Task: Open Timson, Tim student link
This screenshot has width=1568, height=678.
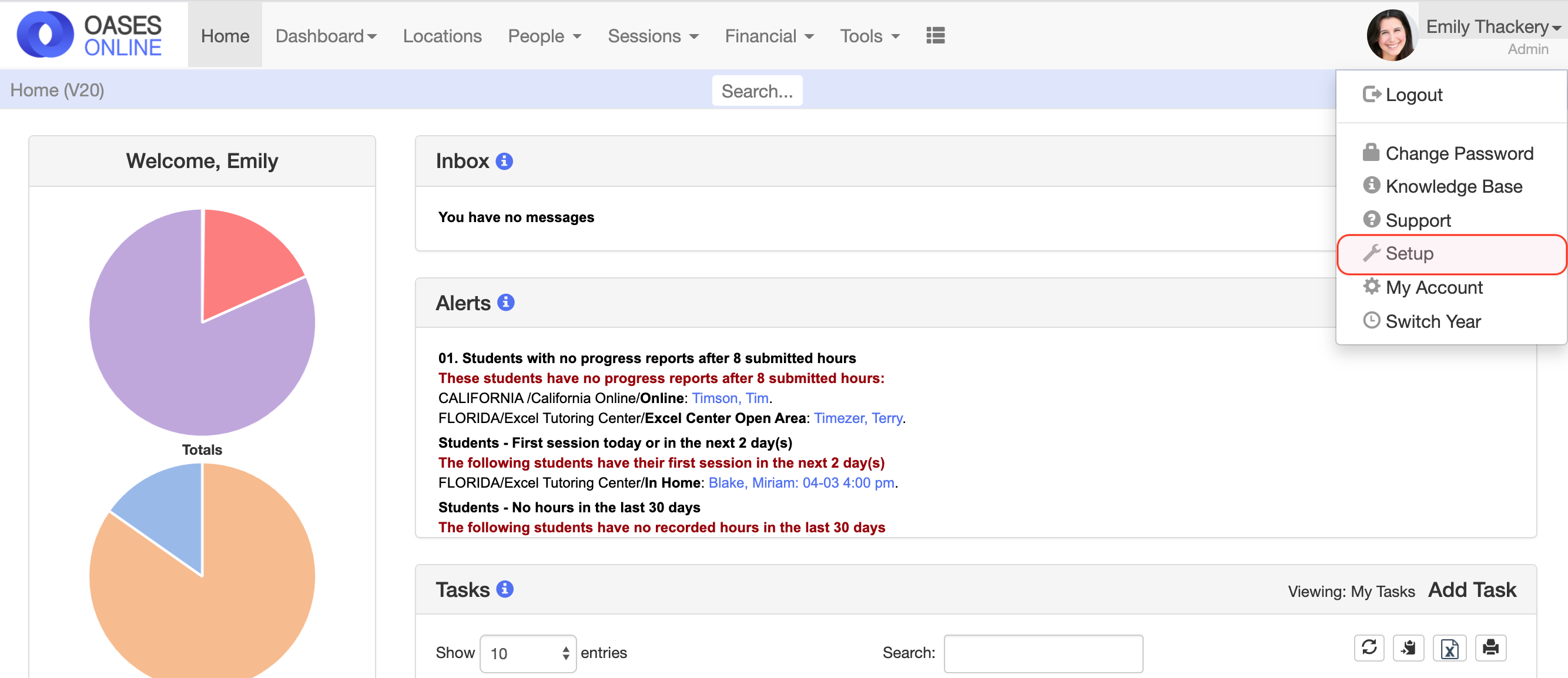Action: tap(730, 398)
